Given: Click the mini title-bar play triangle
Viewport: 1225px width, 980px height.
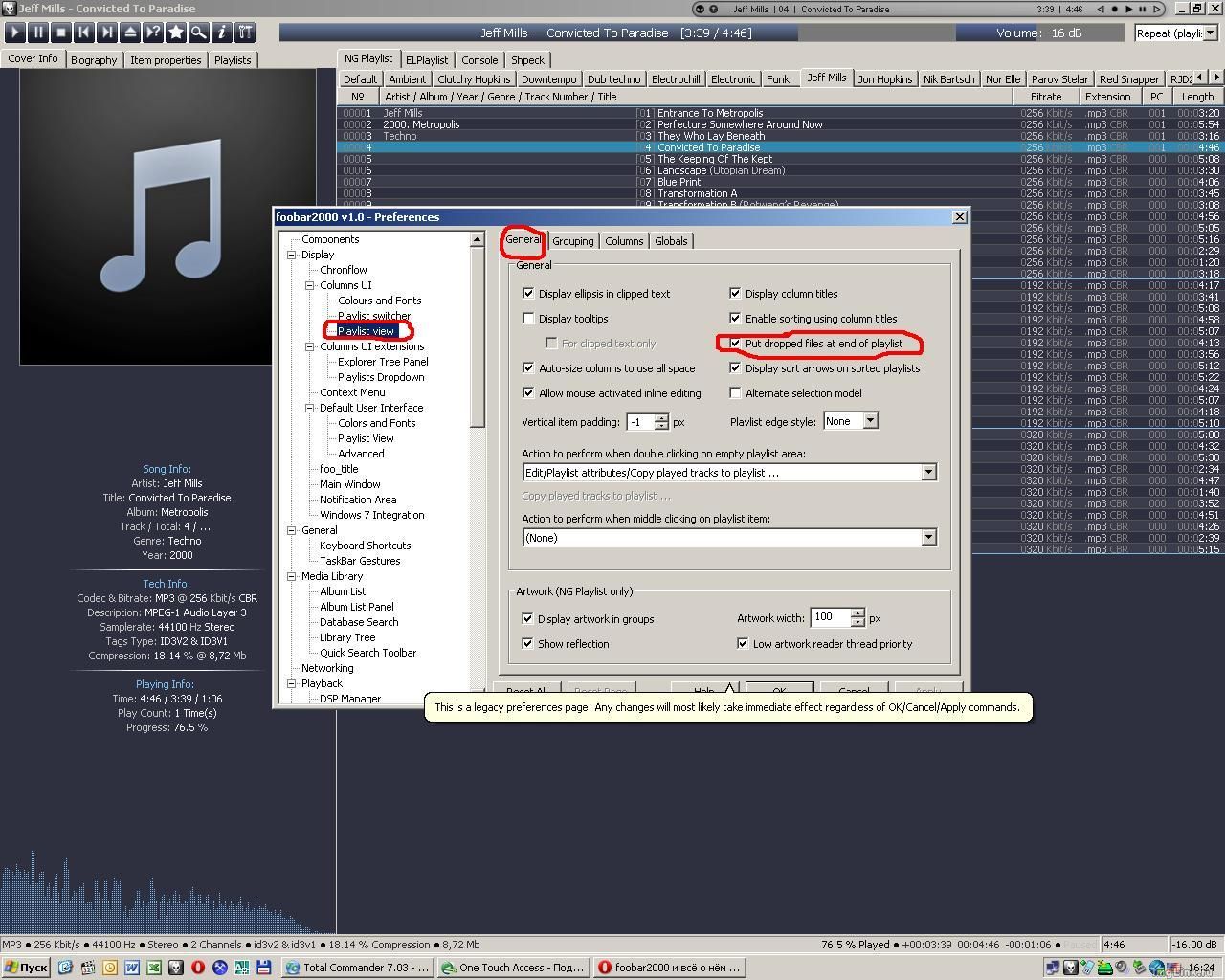Looking at the screenshot, I should (x=1128, y=9).
